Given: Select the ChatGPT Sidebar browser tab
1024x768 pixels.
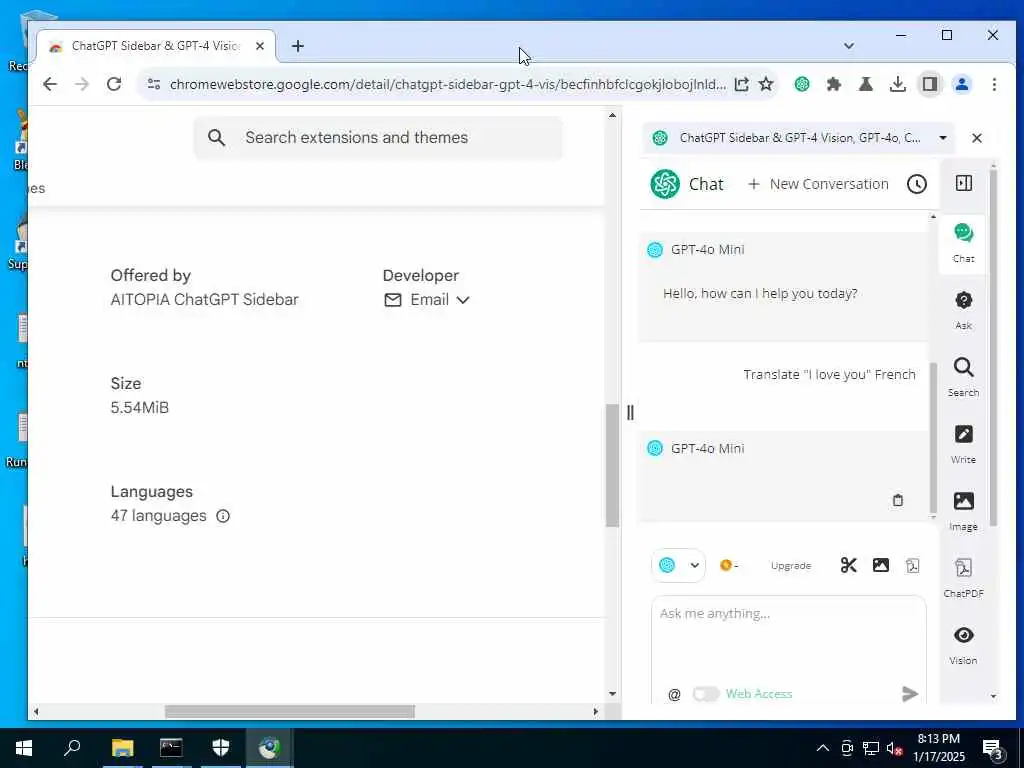Looking at the screenshot, I should click(x=153, y=46).
